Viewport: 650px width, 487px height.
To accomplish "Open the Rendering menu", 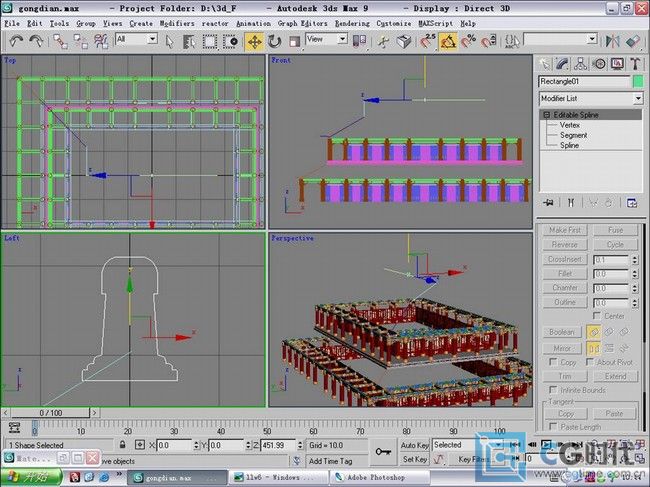I will [x=352, y=24].
